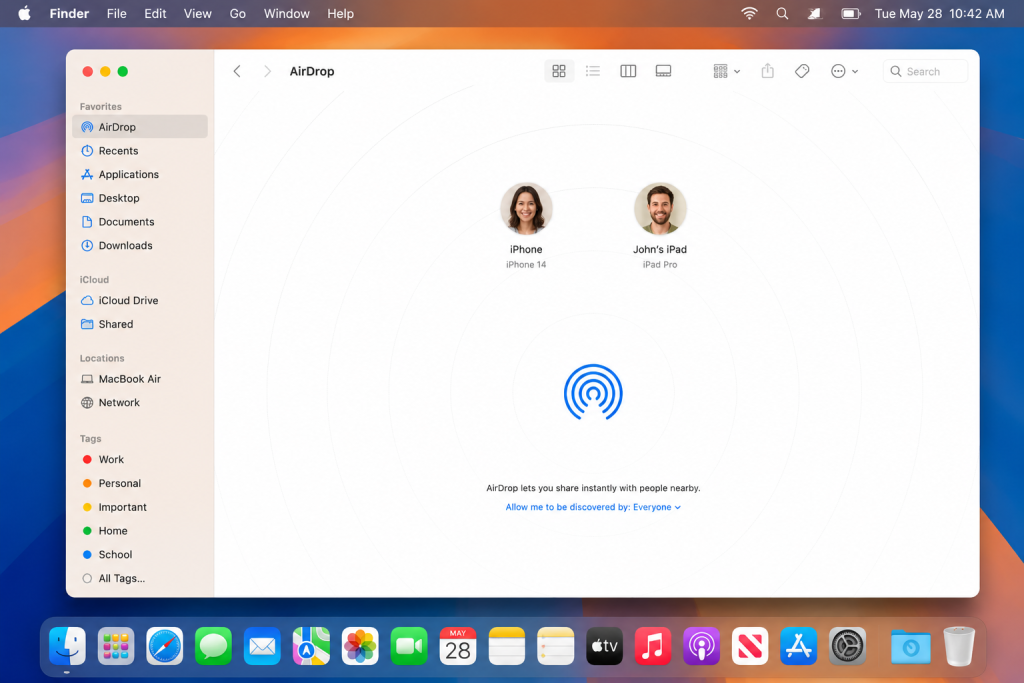The width and height of the screenshot is (1024, 683).
Task: Click the blue AirDrop radar icon
Action: click(x=593, y=392)
